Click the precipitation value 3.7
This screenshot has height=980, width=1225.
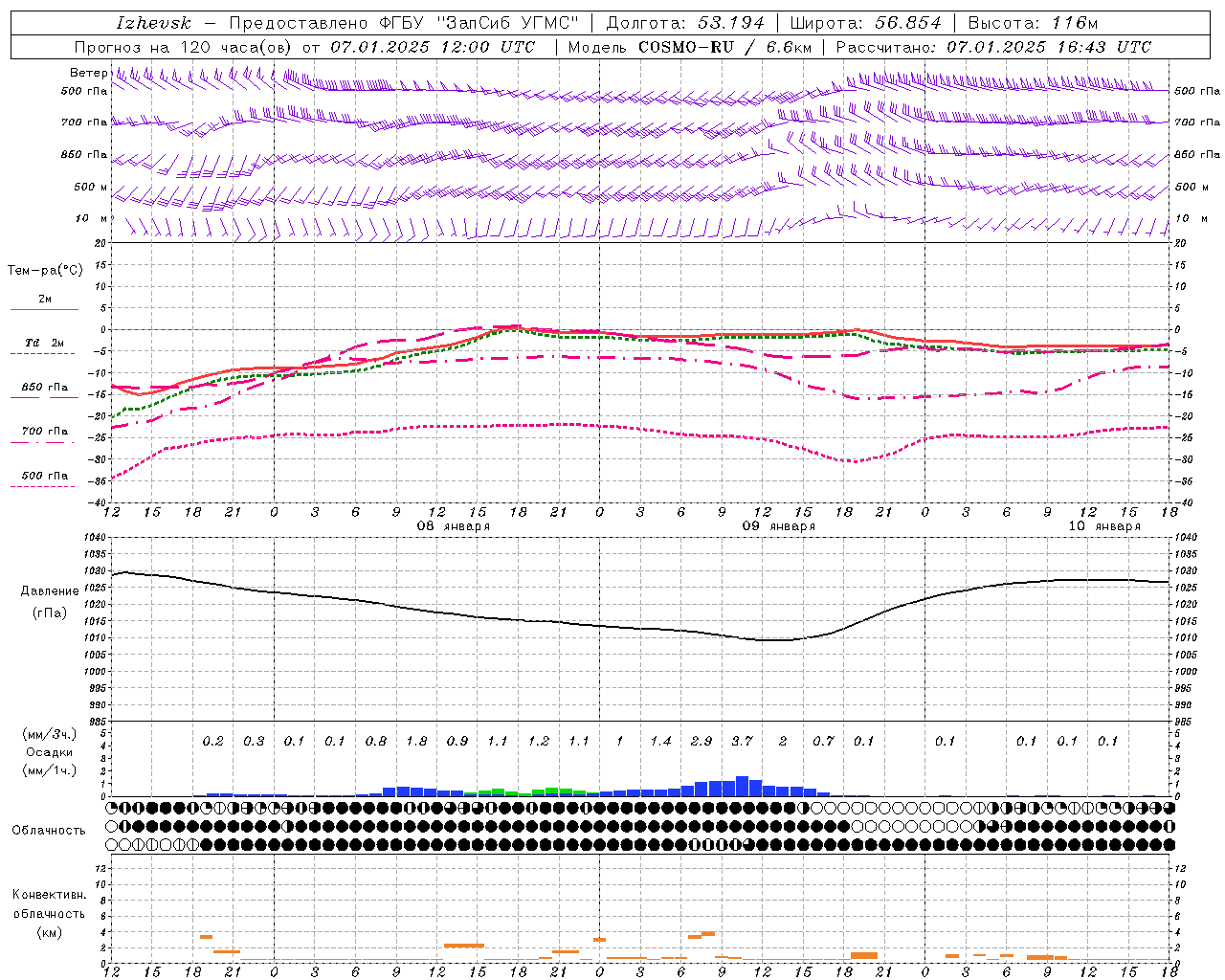[x=742, y=741]
